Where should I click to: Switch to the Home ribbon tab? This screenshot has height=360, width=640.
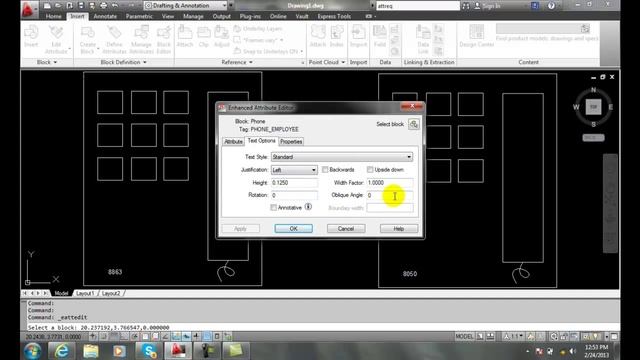click(53, 16)
